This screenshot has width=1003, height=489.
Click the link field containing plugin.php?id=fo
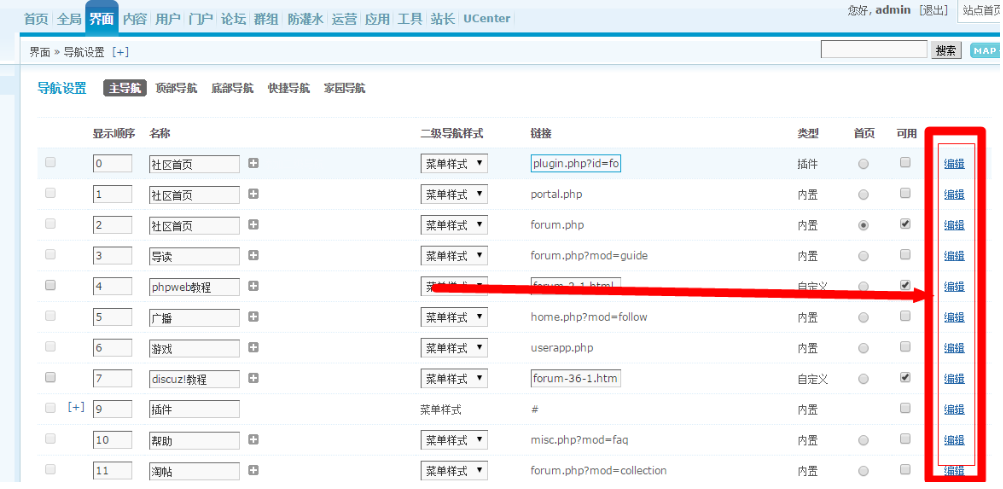576,163
